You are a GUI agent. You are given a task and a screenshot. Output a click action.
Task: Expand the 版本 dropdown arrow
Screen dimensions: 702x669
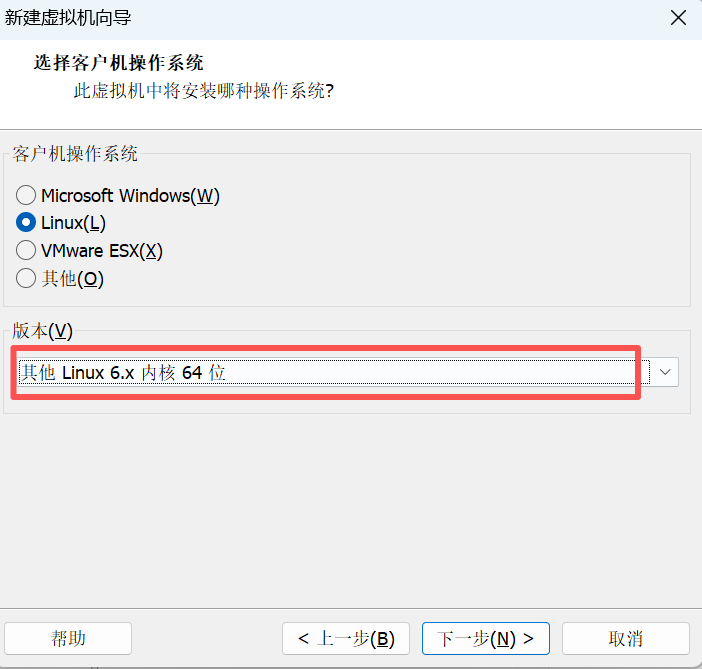coord(666,372)
